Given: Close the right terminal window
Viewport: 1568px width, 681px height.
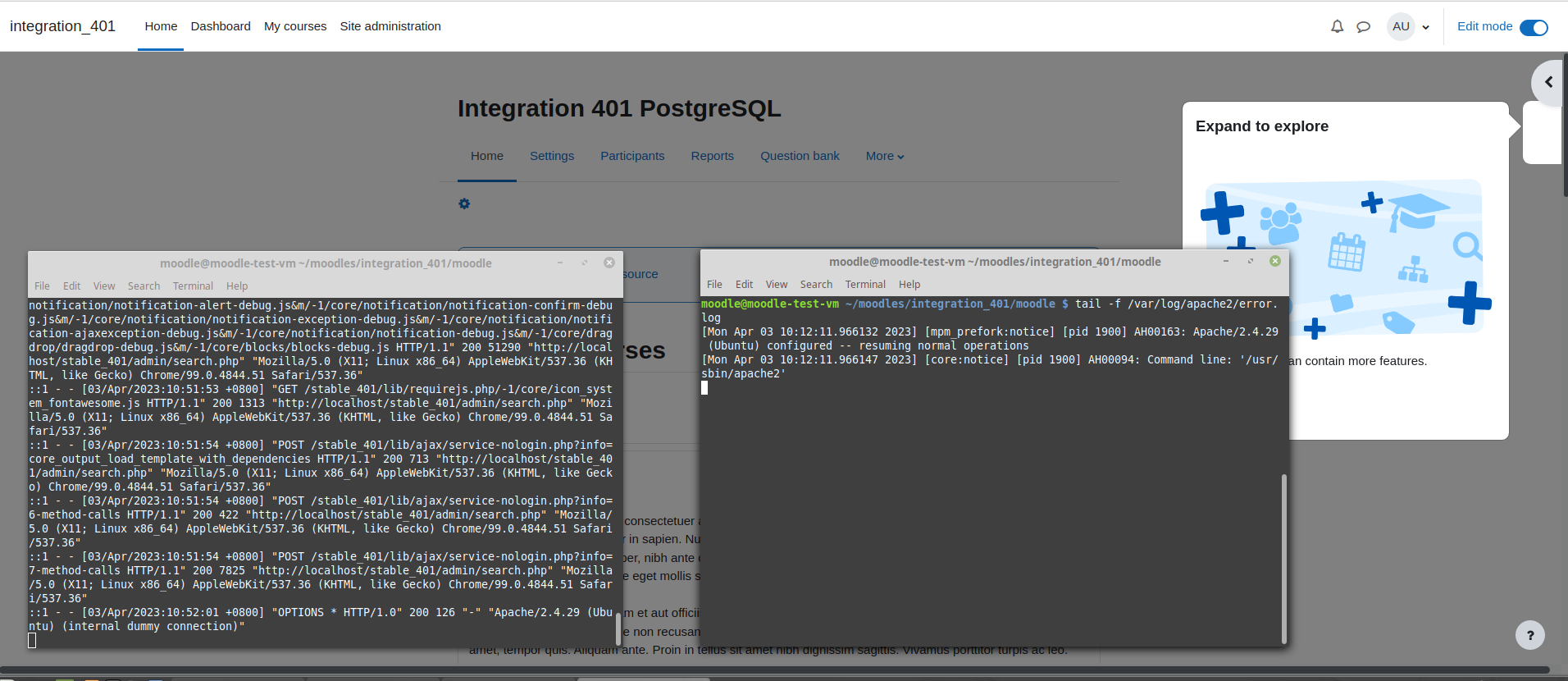Looking at the screenshot, I should tap(1275, 261).
